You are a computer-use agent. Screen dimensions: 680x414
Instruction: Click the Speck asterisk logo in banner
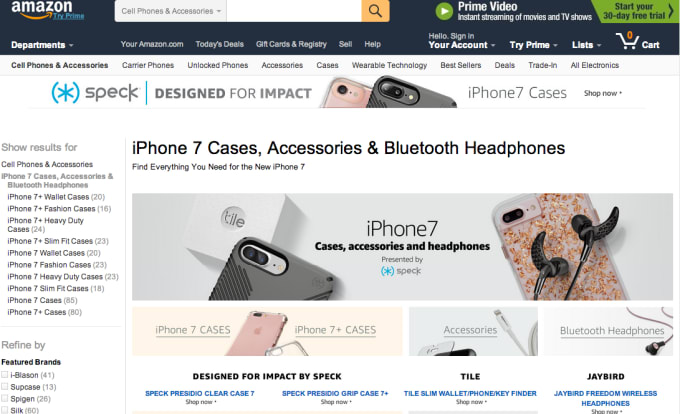pos(65,92)
